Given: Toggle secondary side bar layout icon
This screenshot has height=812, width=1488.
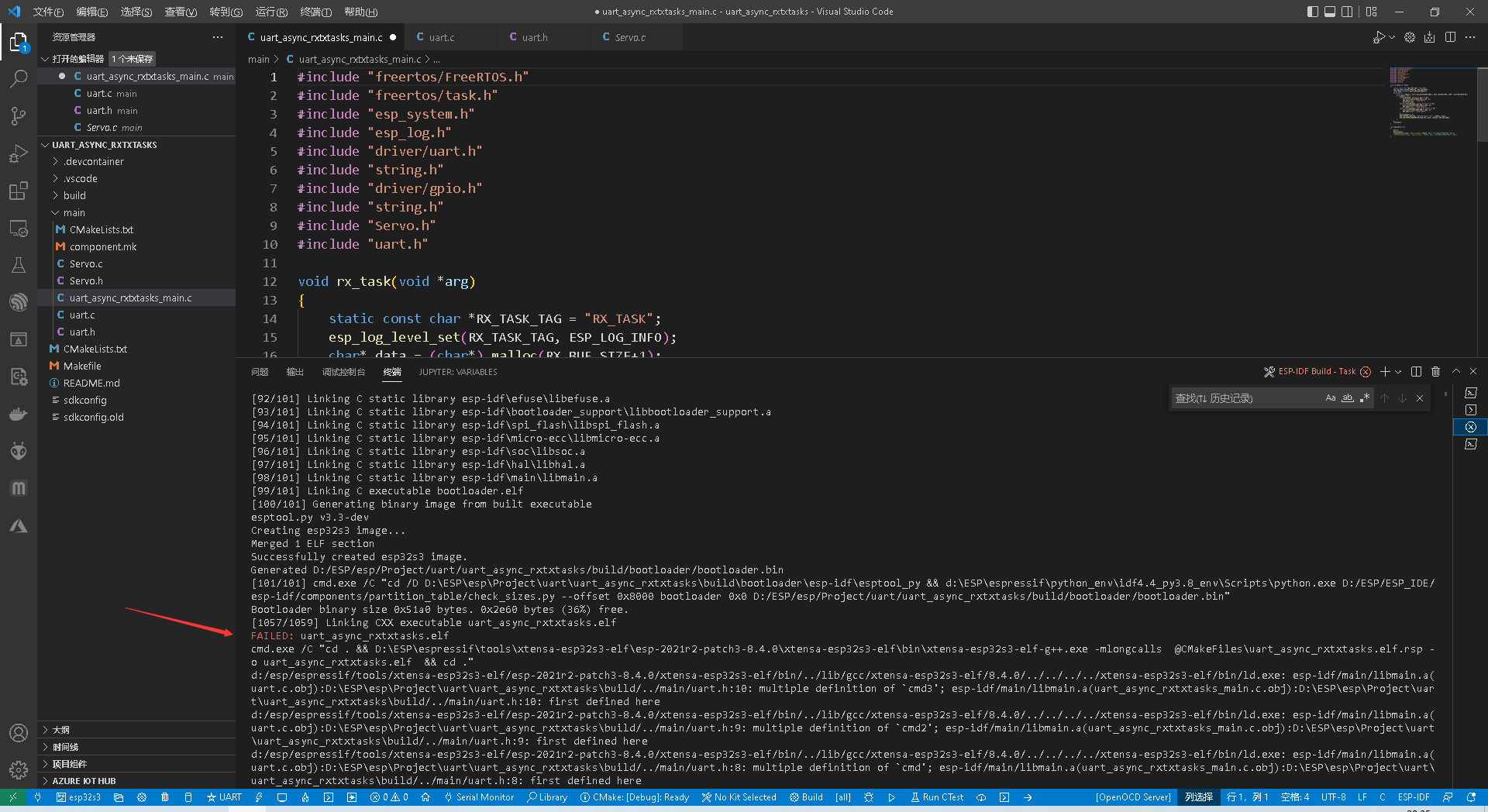Looking at the screenshot, I should 1347,12.
